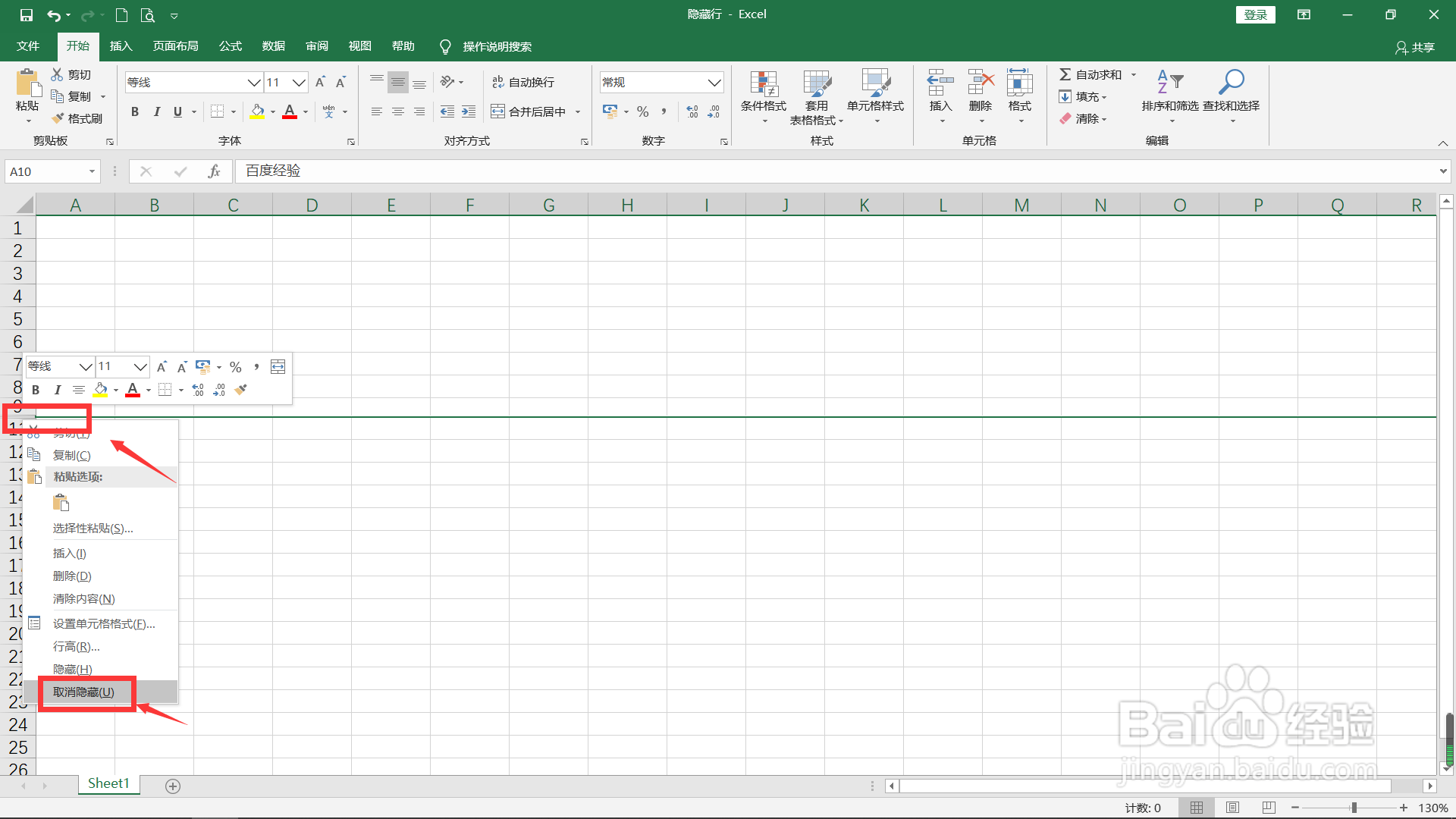Decrease font size in ribbon
This screenshot has width=1456, height=819.
click(x=341, y=82)
